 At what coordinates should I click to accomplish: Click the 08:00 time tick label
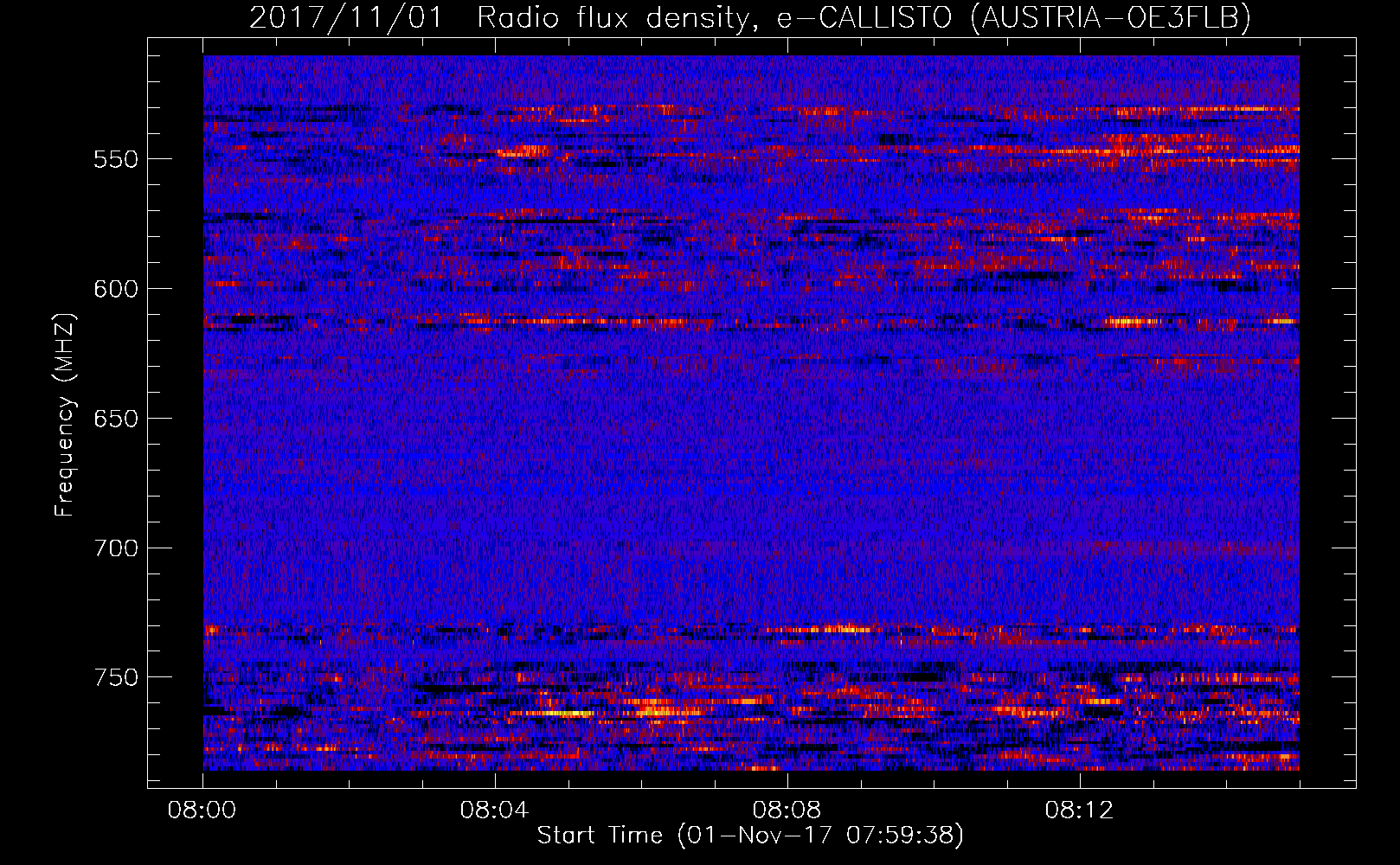point(202,811)
